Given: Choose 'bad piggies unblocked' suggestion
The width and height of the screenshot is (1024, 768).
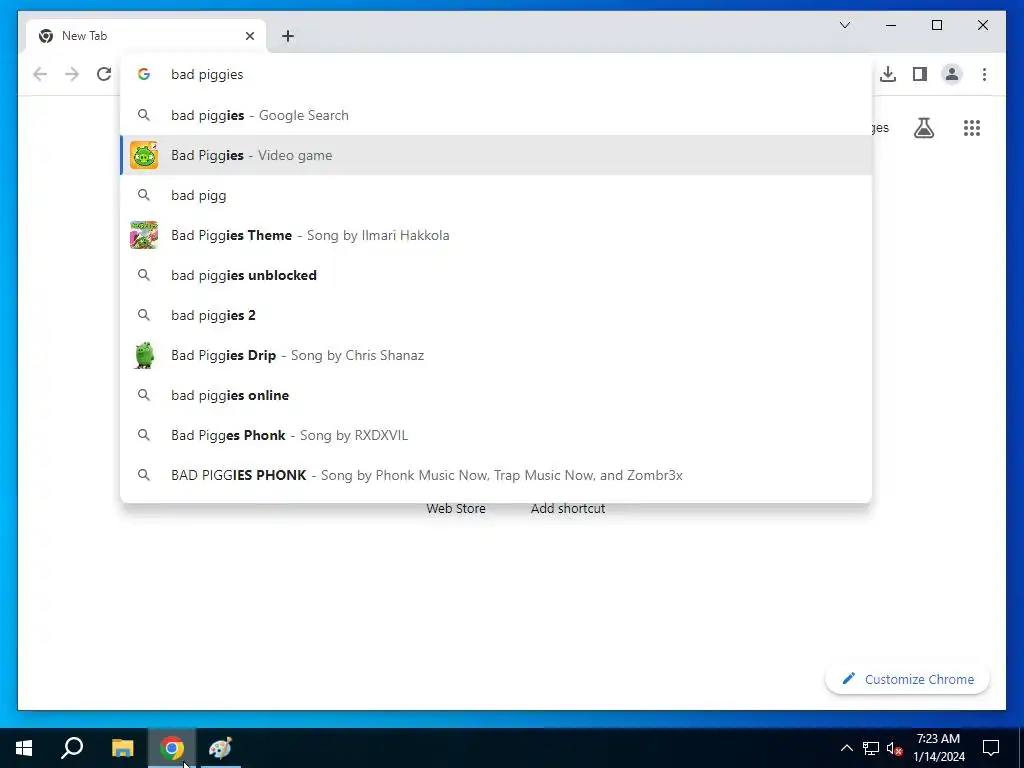Looking at the screenshot, I should [496, 275].
